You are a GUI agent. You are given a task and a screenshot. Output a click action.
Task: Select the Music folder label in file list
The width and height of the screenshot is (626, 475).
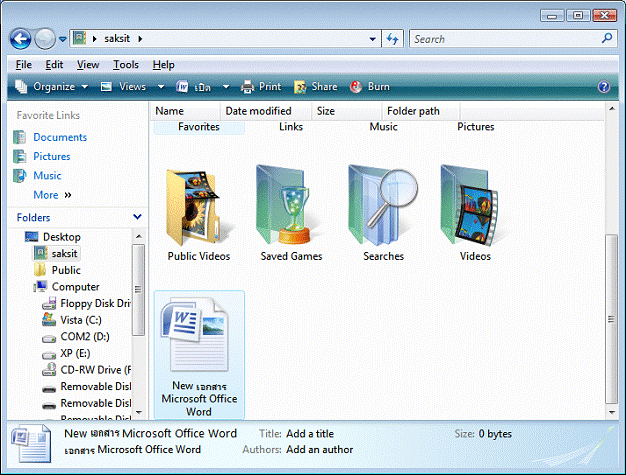[383, 127]
